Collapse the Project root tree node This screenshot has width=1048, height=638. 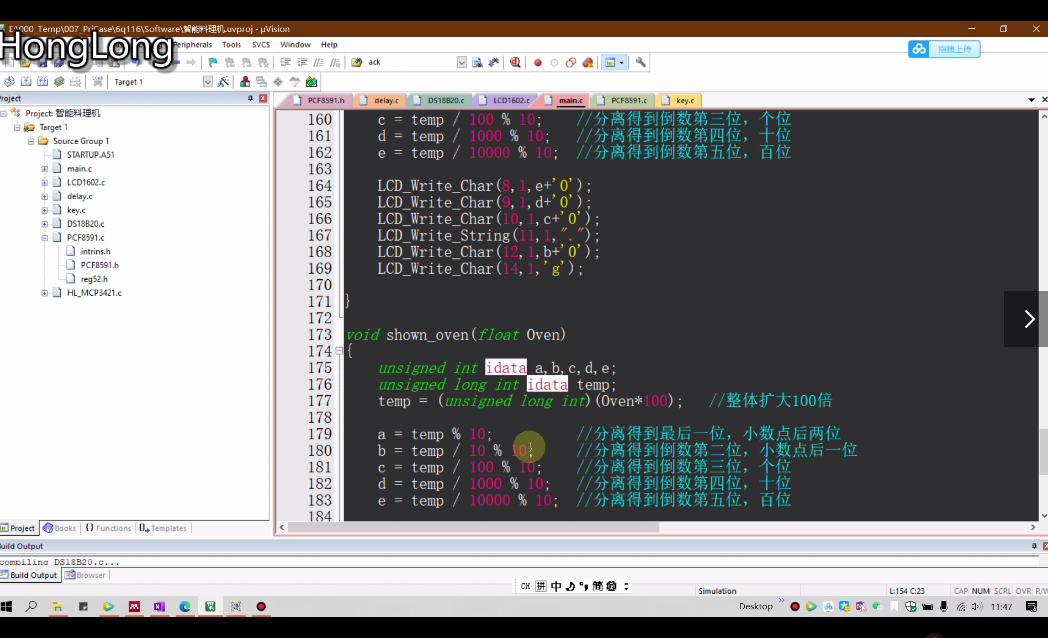[x=4, y=113]
